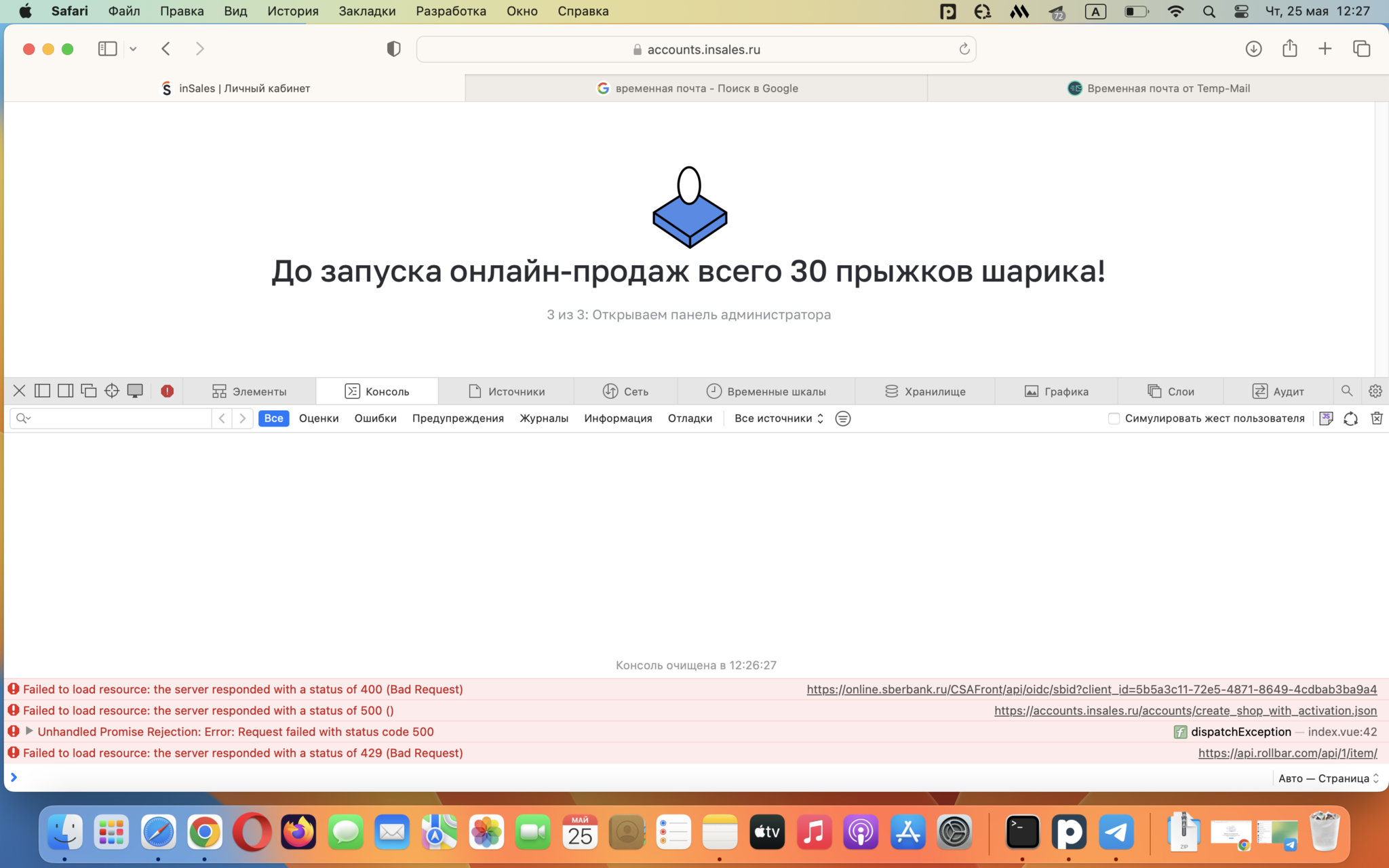Open Web Inspector settings gear
Screen dimensions: 1389x868
(x=1375, y=391)
